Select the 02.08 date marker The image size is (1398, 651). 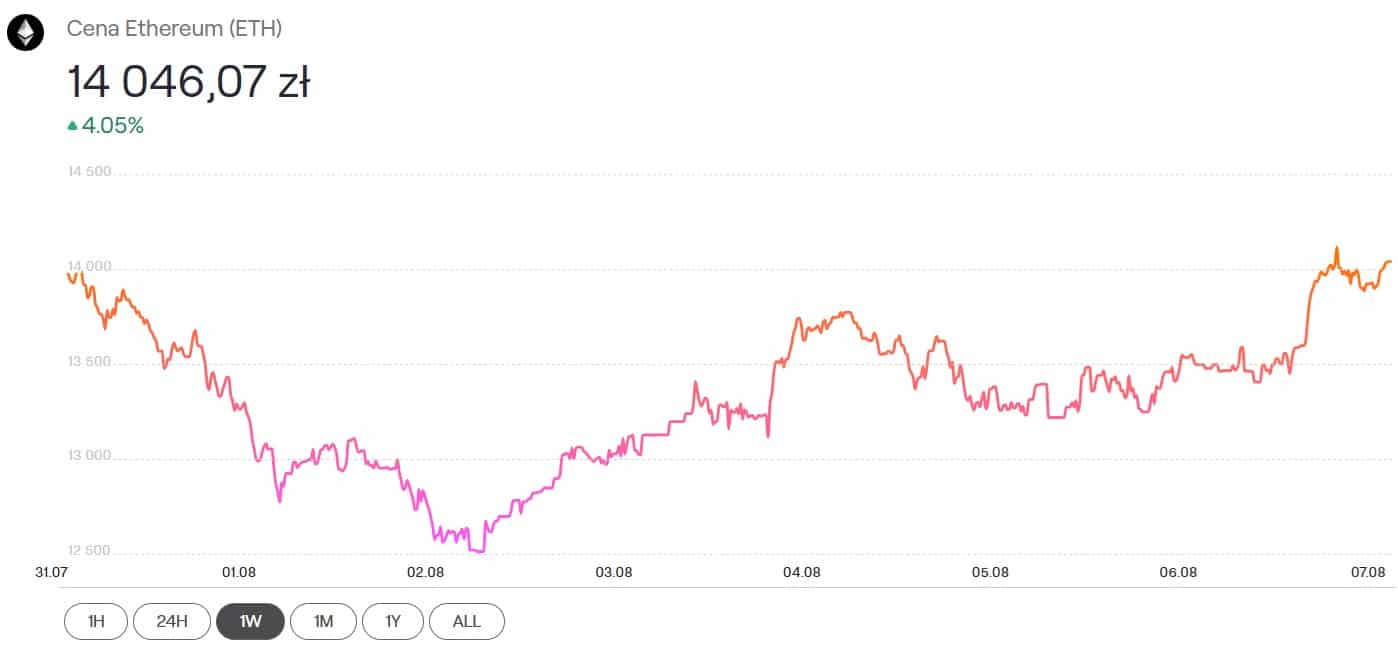[426, 572]
